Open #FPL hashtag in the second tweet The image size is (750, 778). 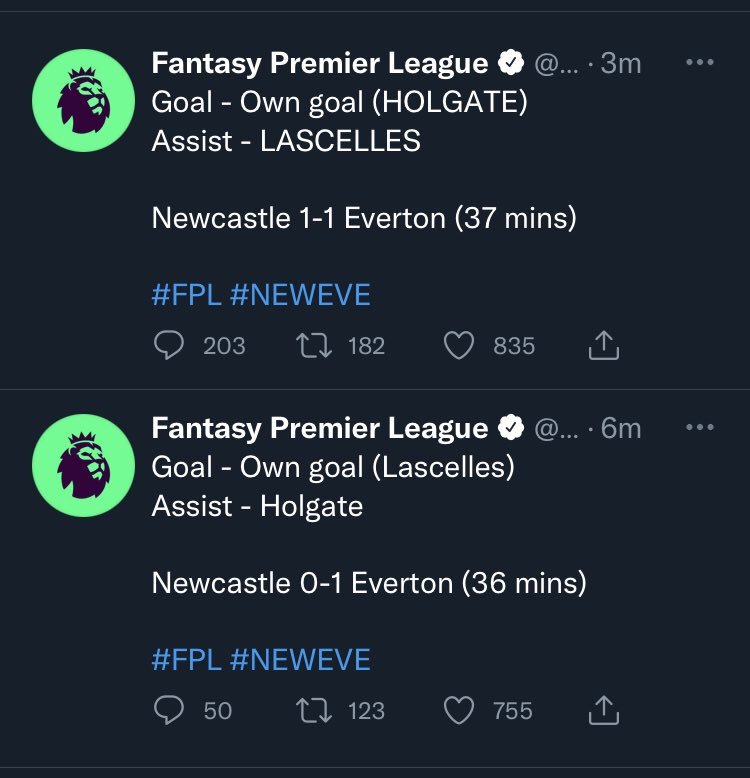[186, 660]
